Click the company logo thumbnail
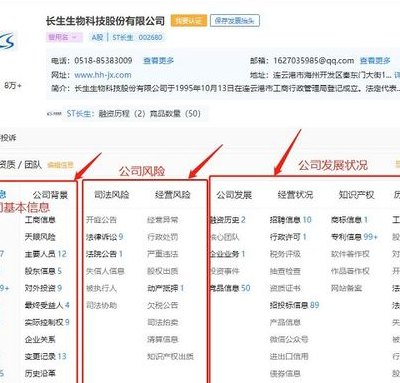This screenshot has width=400, height=383. coord(7,41)
